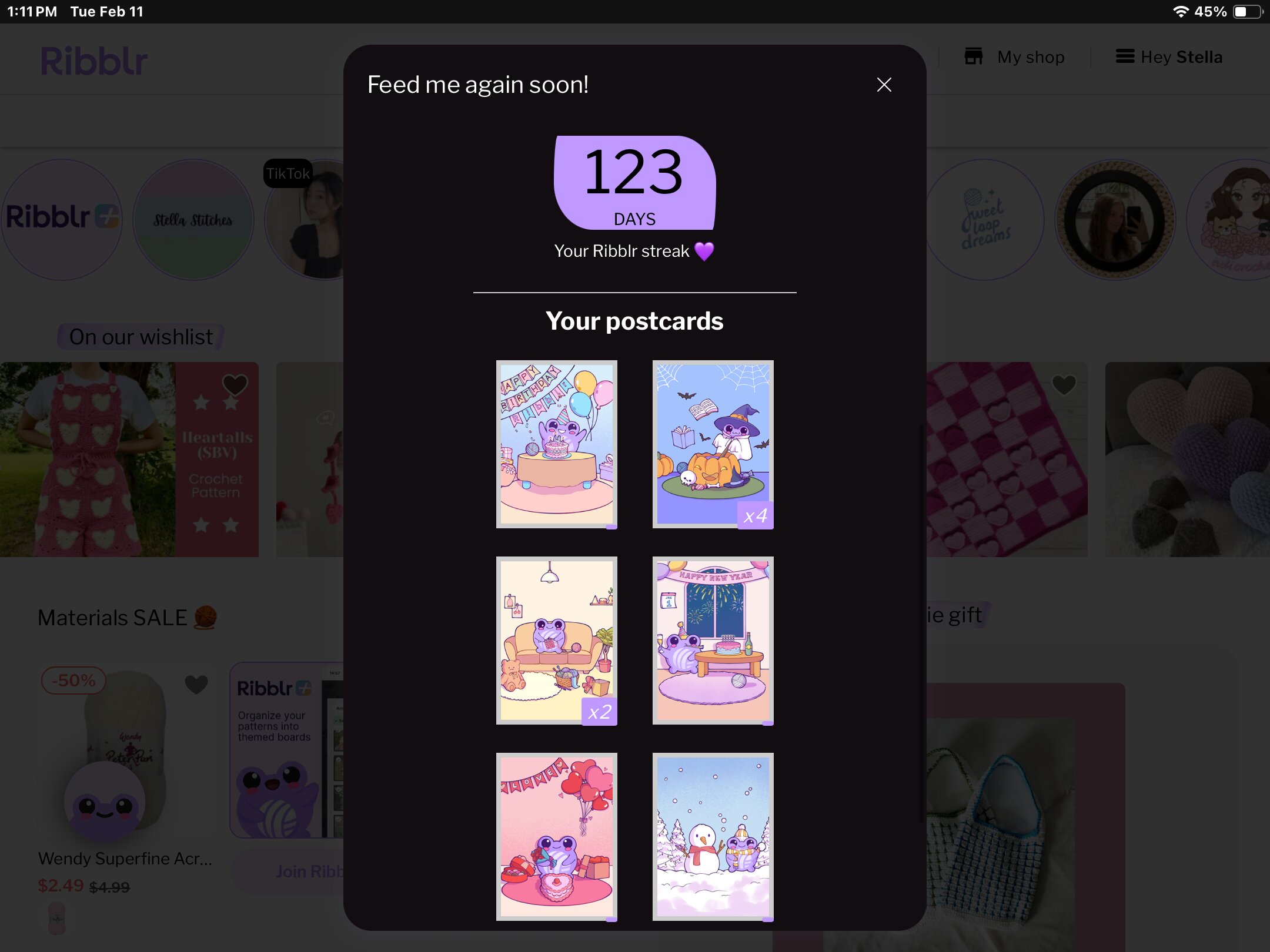Open the birthday frog postcard
The height and width of the screenshot is (952, 1270).
[556, 444]
